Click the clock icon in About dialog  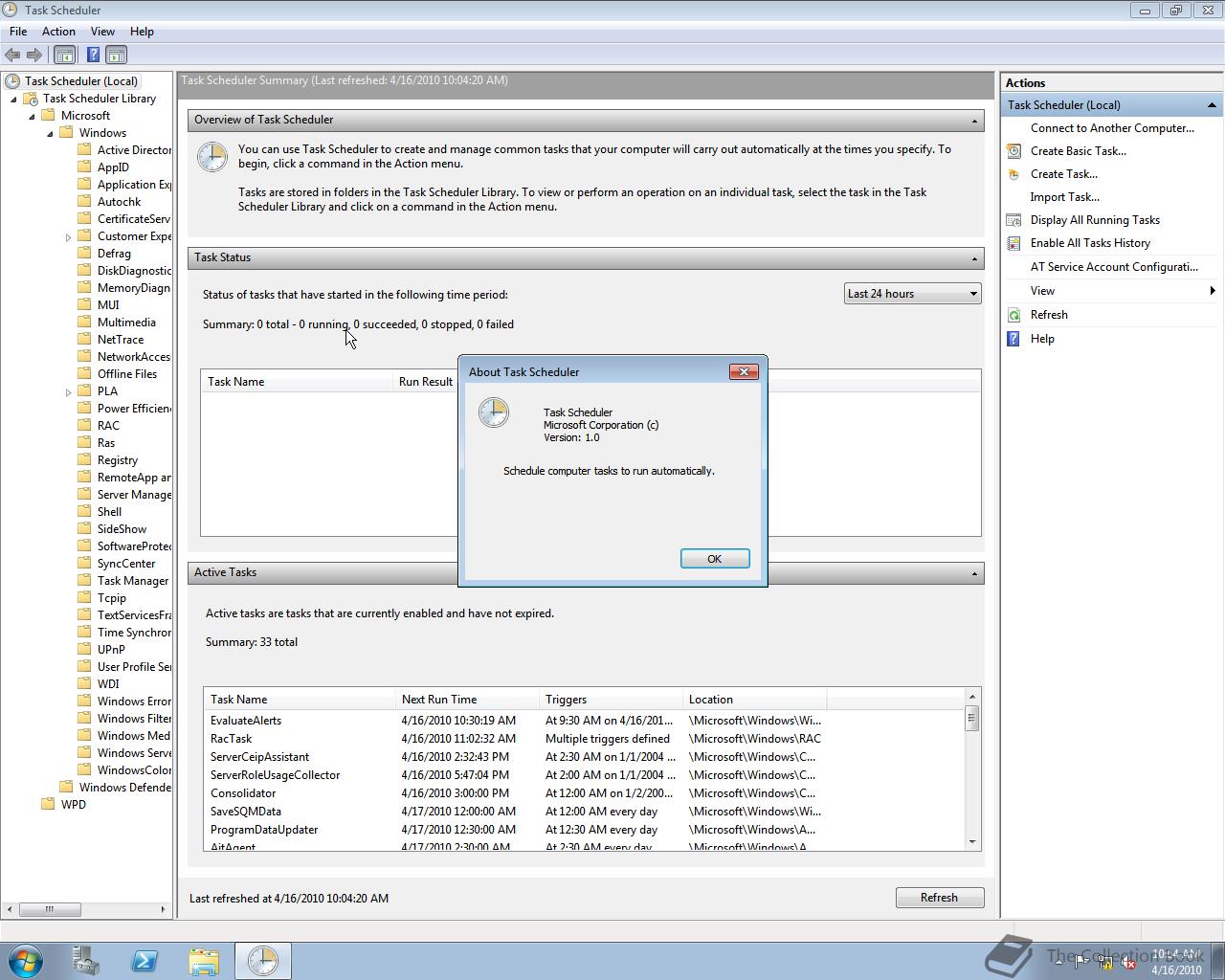[x=494, y=412]
